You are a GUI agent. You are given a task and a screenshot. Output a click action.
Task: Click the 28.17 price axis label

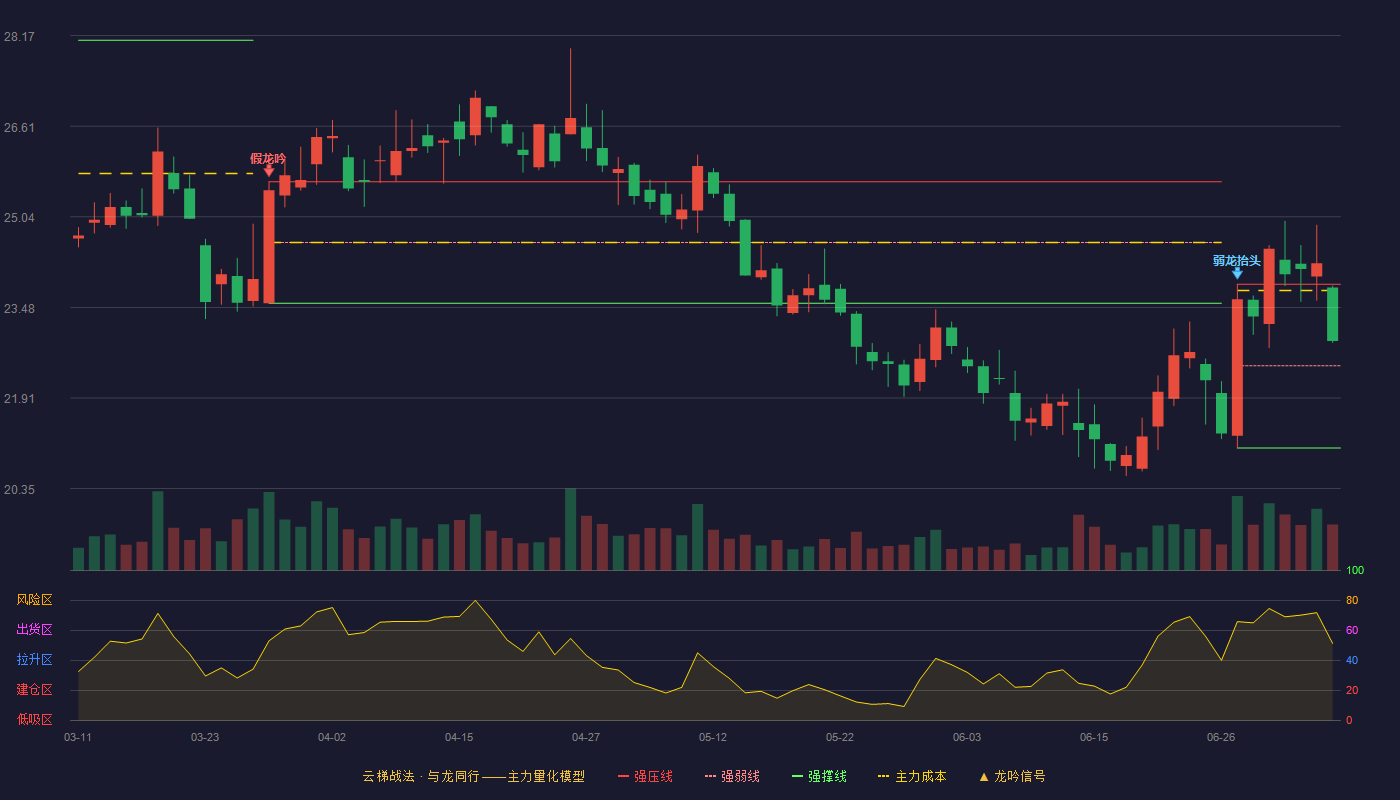pyautogui.click(x=19, y=36)
